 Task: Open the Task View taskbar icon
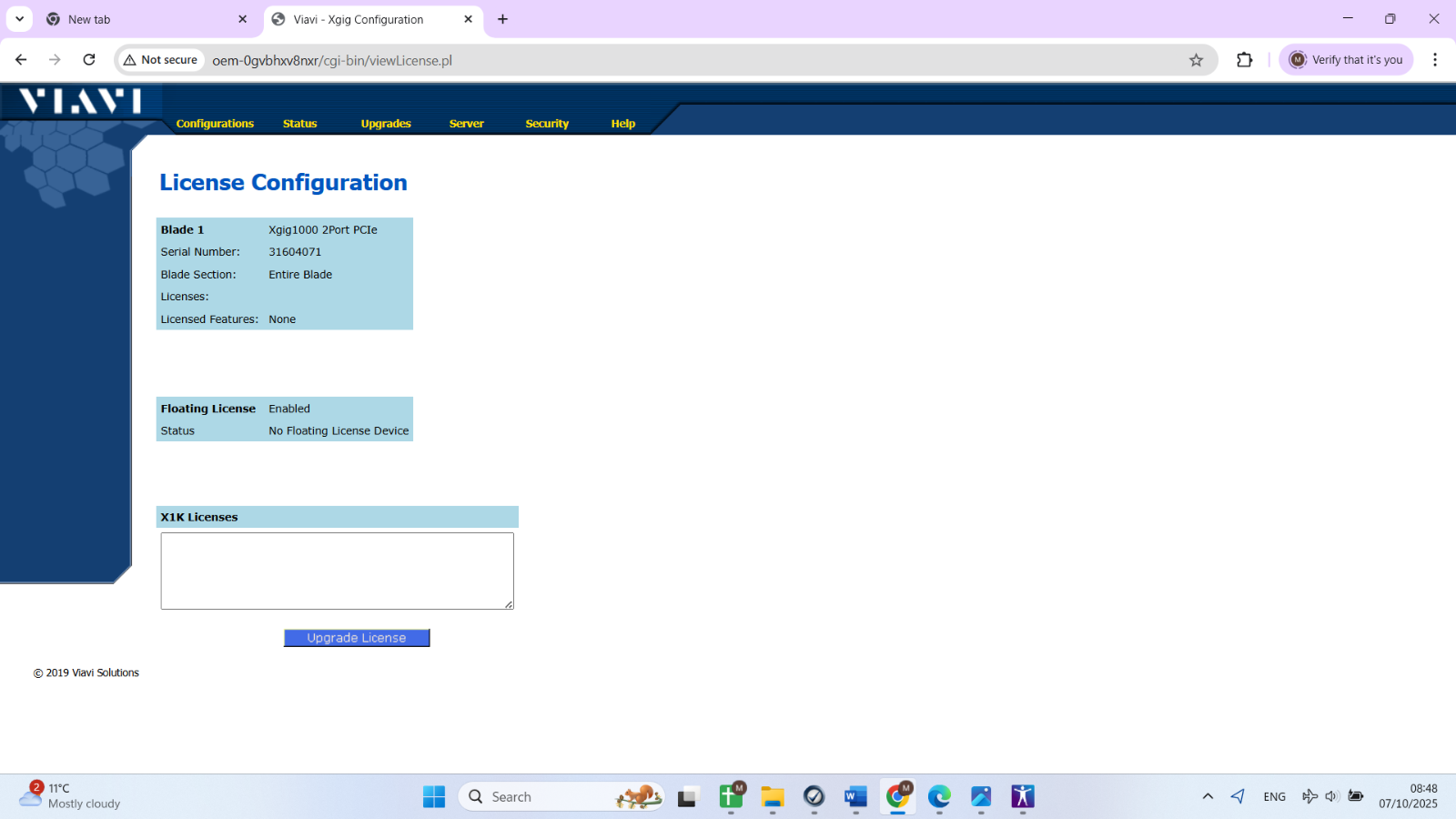pyautogui.click(x=688, y=797)
